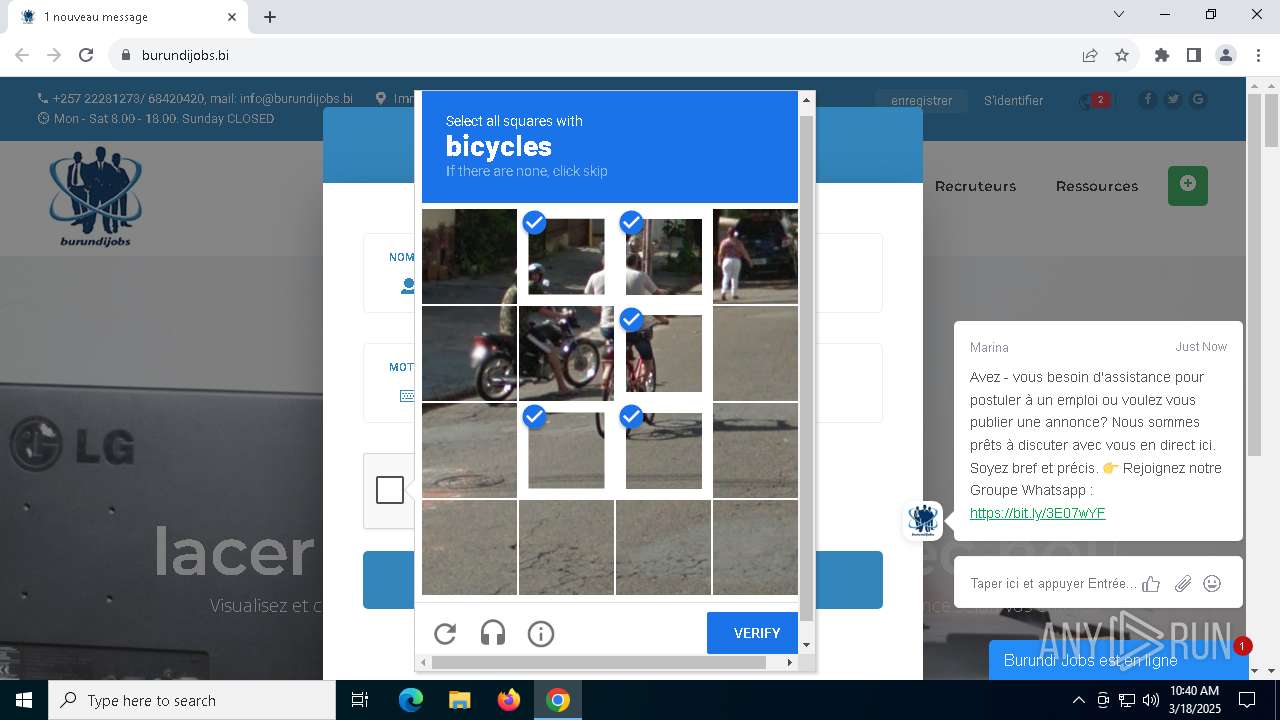Attach a file in chat
Viewport: 1280px width, 720px height.
1183,583
